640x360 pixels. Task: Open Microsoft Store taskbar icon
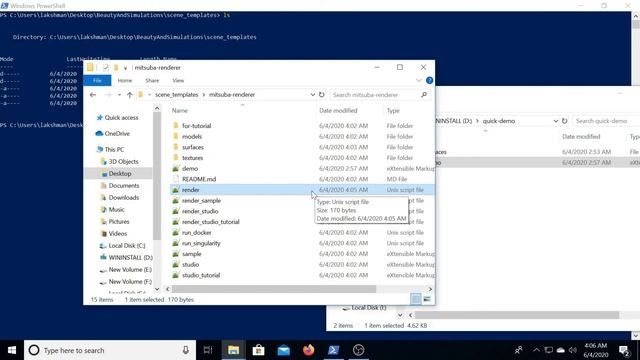click(x=258, y=350)
